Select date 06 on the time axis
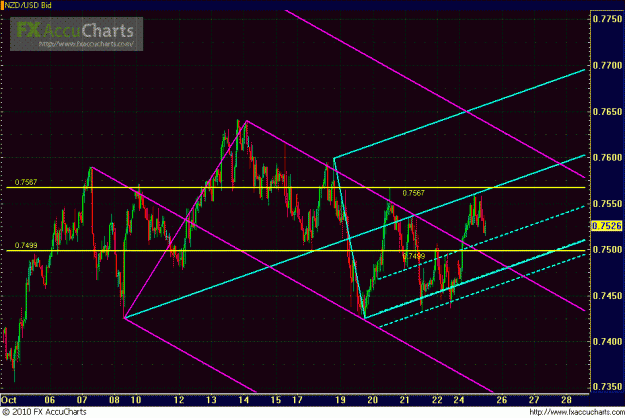 pyautogui.click(x=49, y=400)
